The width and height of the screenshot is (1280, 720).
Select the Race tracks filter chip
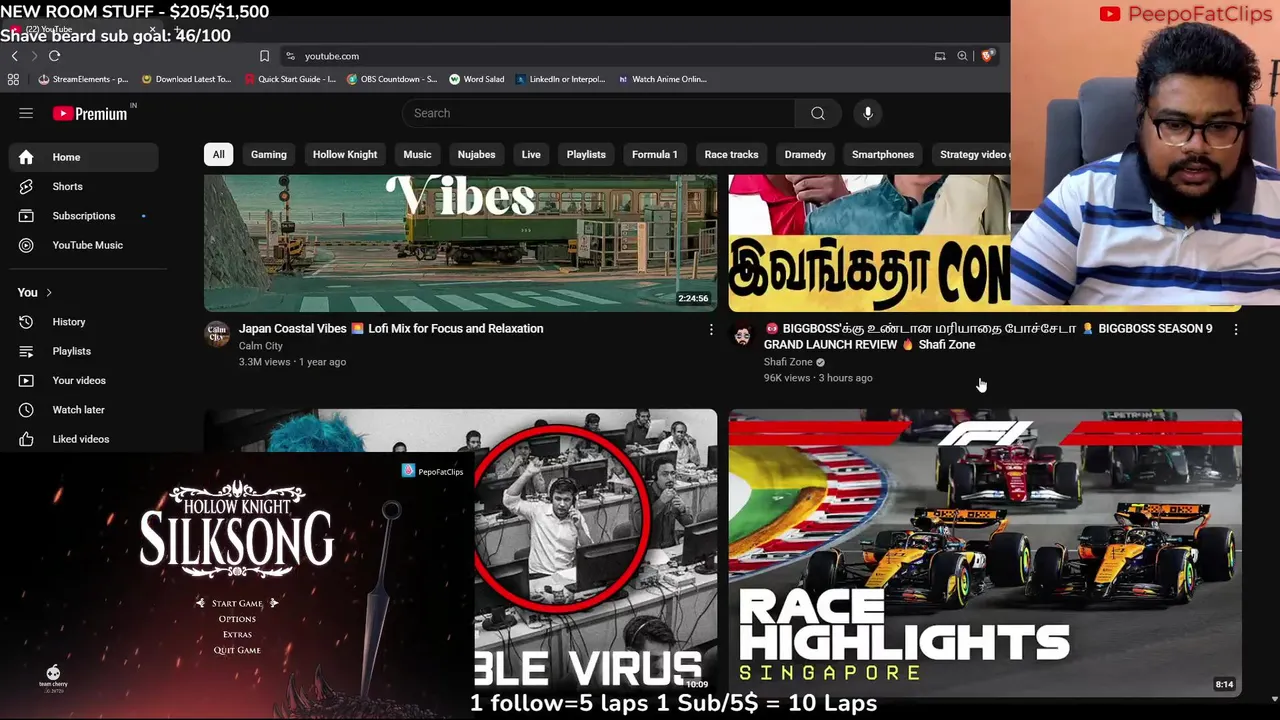[731, 154]
